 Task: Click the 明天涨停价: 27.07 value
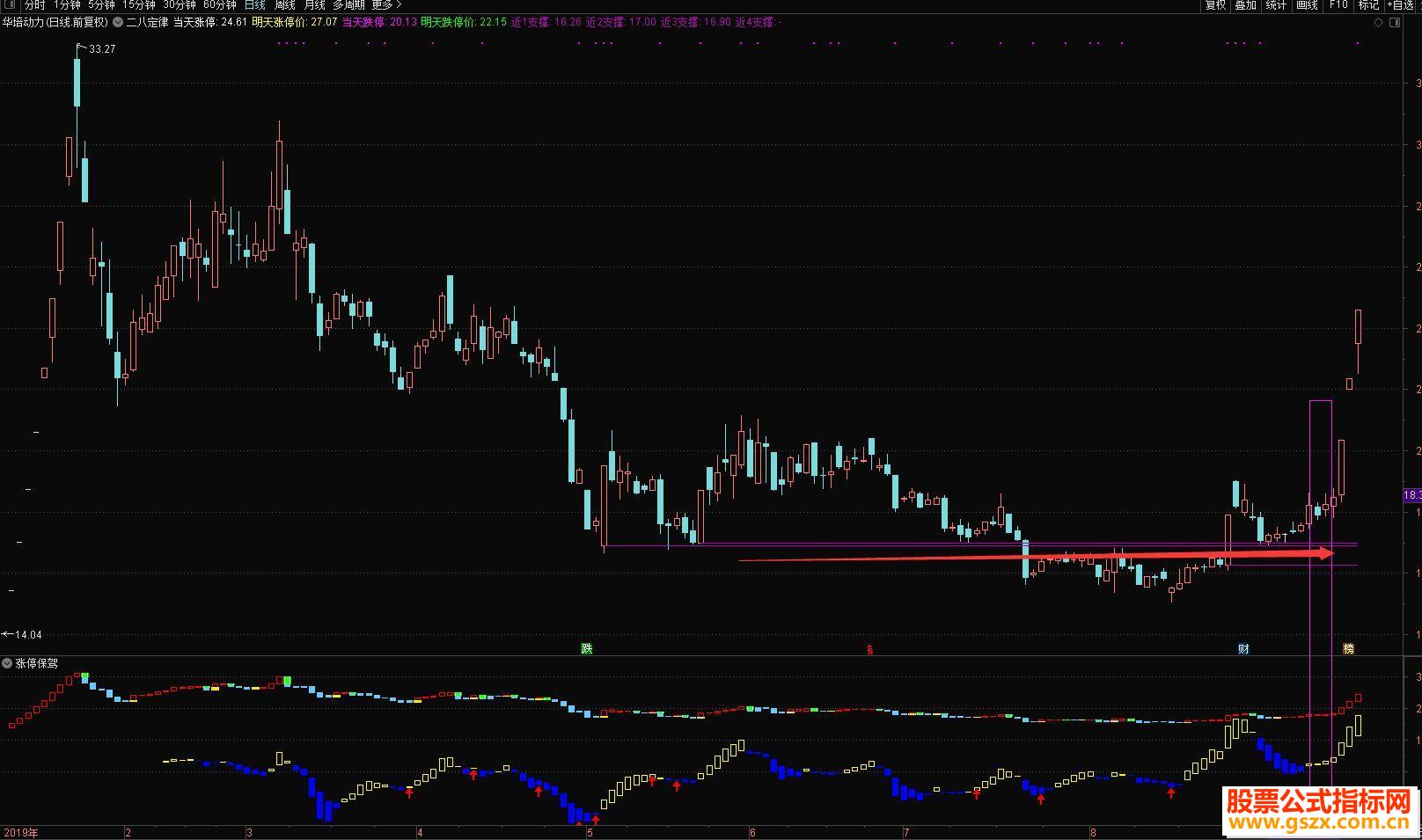tap(295, 22)
